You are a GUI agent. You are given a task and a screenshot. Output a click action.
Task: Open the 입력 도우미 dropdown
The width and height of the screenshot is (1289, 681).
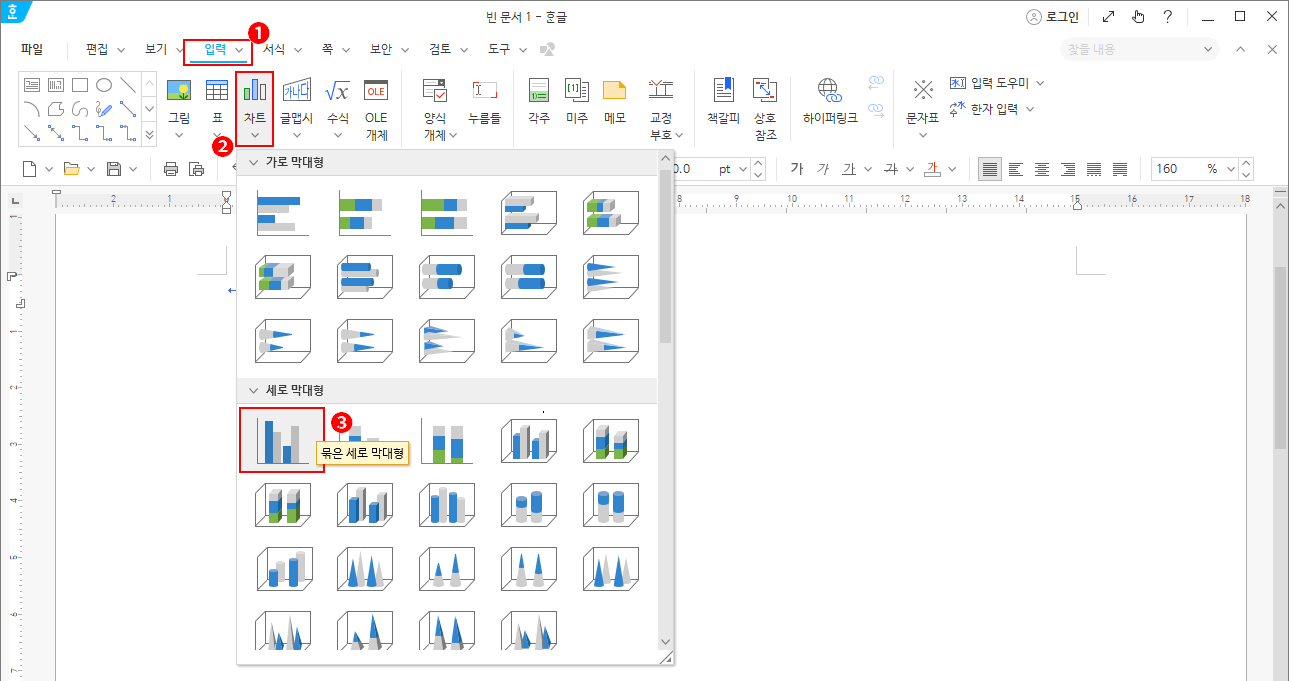1040,83
